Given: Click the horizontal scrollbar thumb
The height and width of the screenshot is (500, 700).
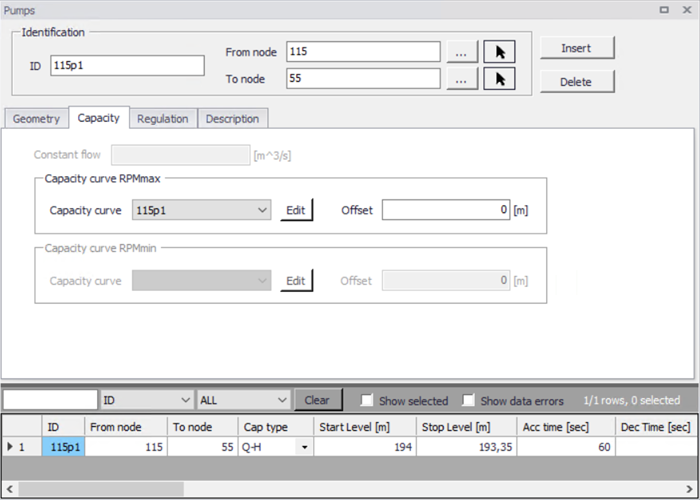Looking at the screenshot, I should (x=101, y=488).
